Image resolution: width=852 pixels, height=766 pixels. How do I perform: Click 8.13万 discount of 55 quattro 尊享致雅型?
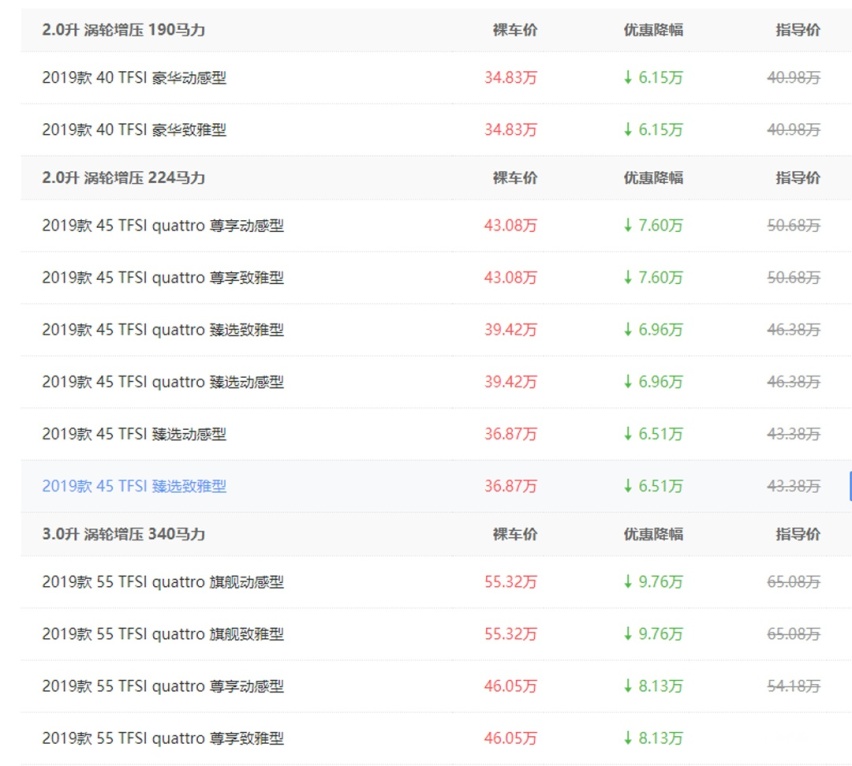653,738
